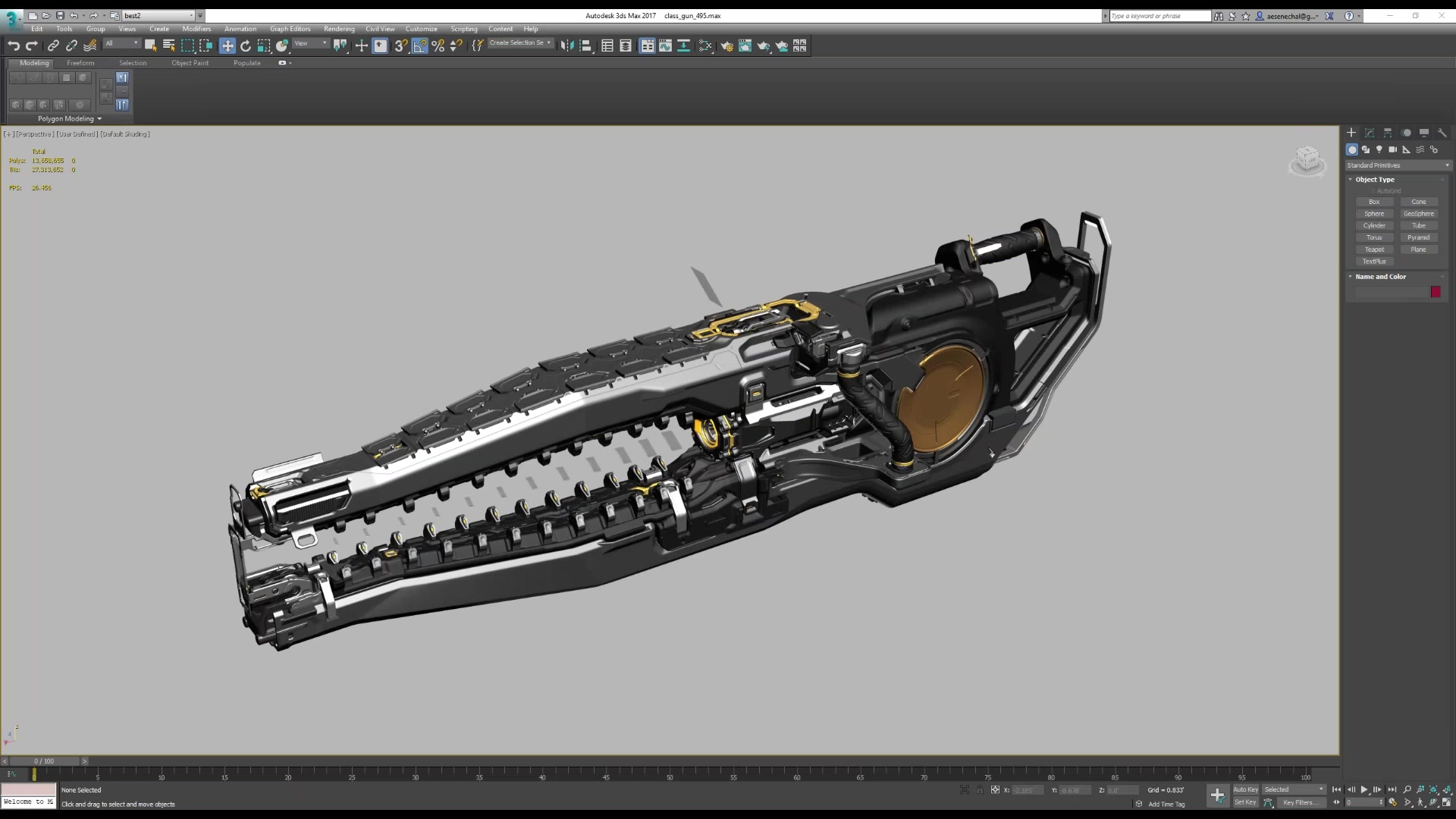Select the Undo icon on the main toolbar
This screenshot has height=819, width=1456.
point(14,46)
